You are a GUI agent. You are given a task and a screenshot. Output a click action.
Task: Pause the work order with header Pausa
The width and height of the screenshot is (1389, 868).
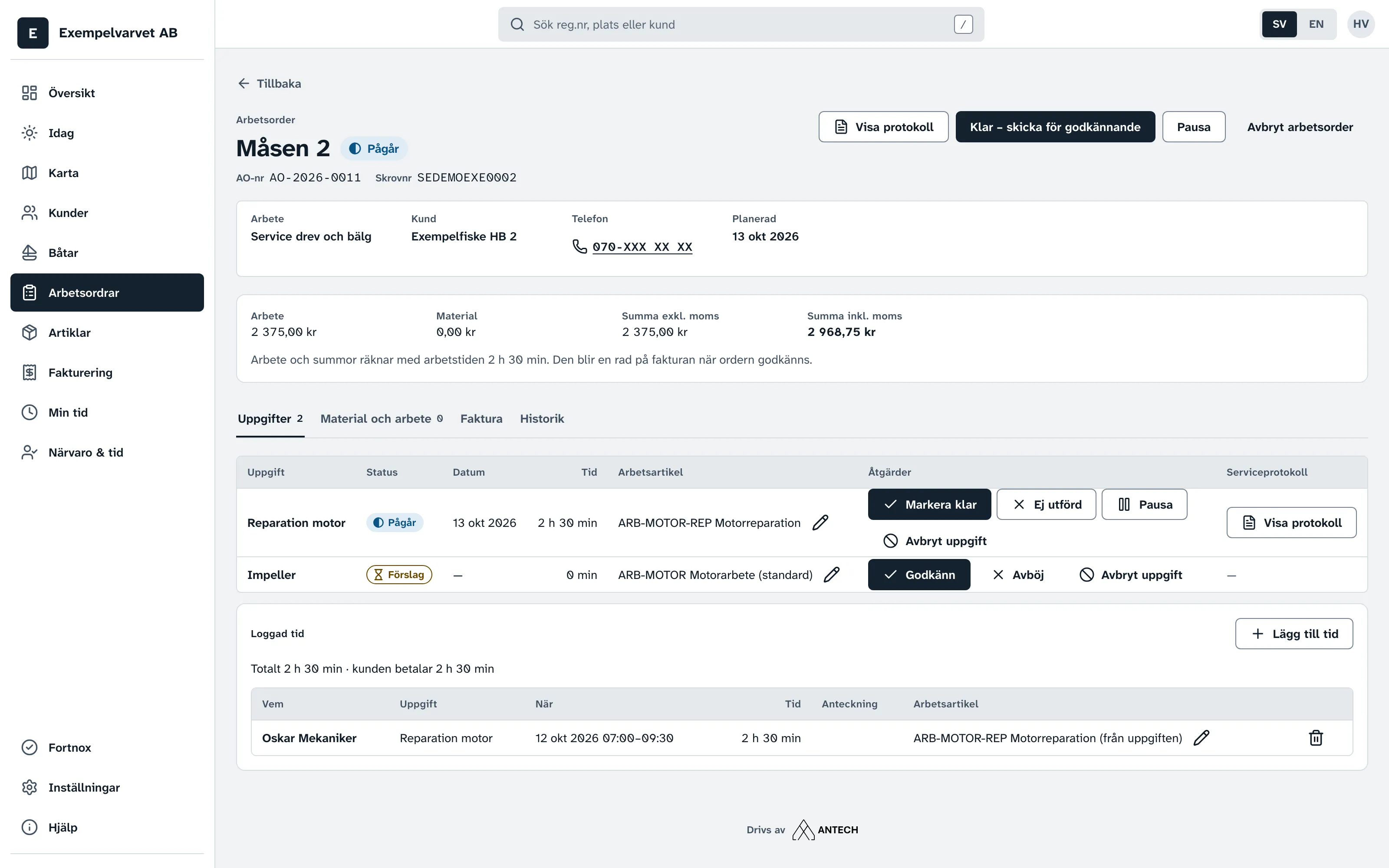(1194, 127)
